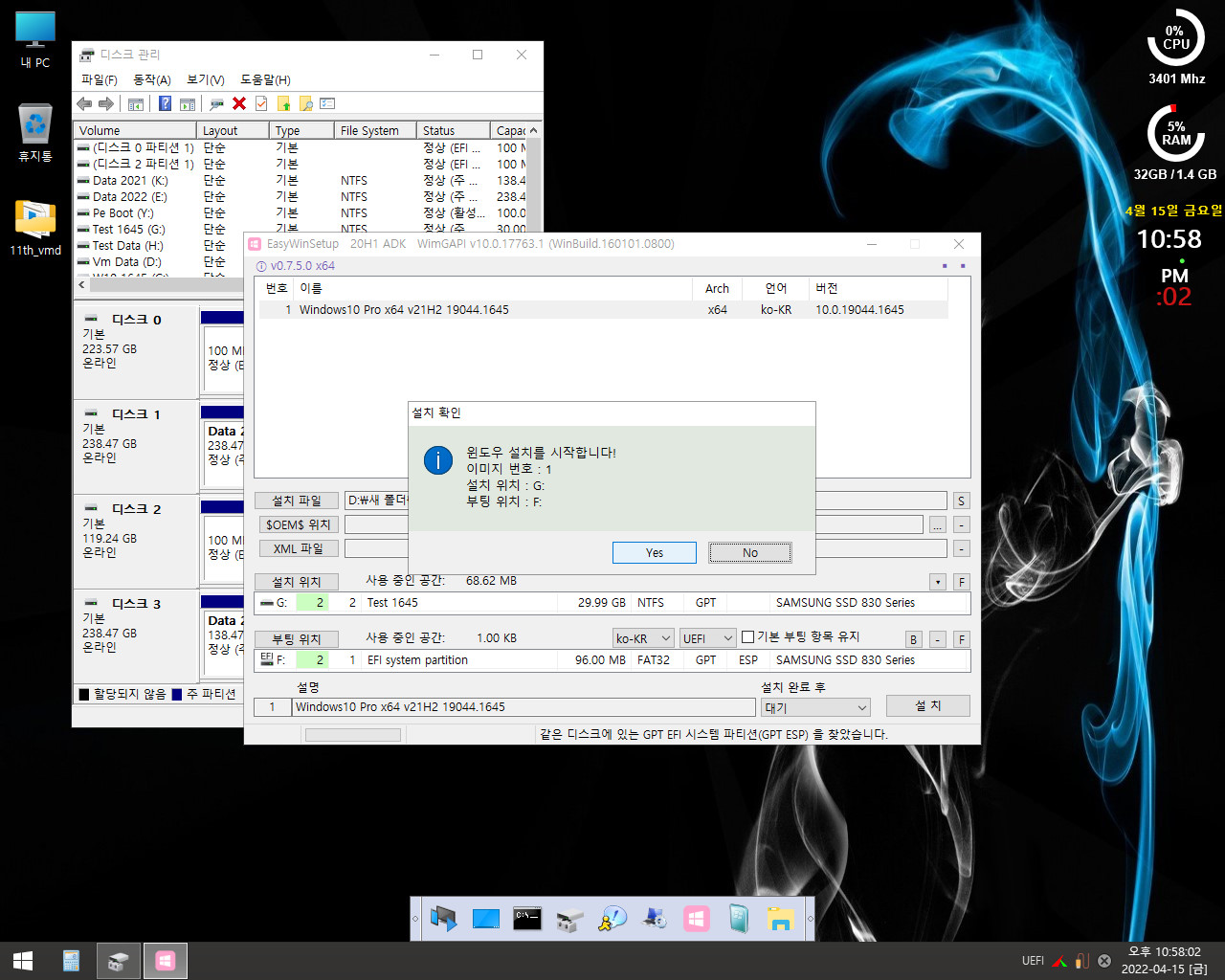This screenshot has height=980, width=1225.
Task: Open the UEFI boot mode dropdown
Action: (707, 638)
